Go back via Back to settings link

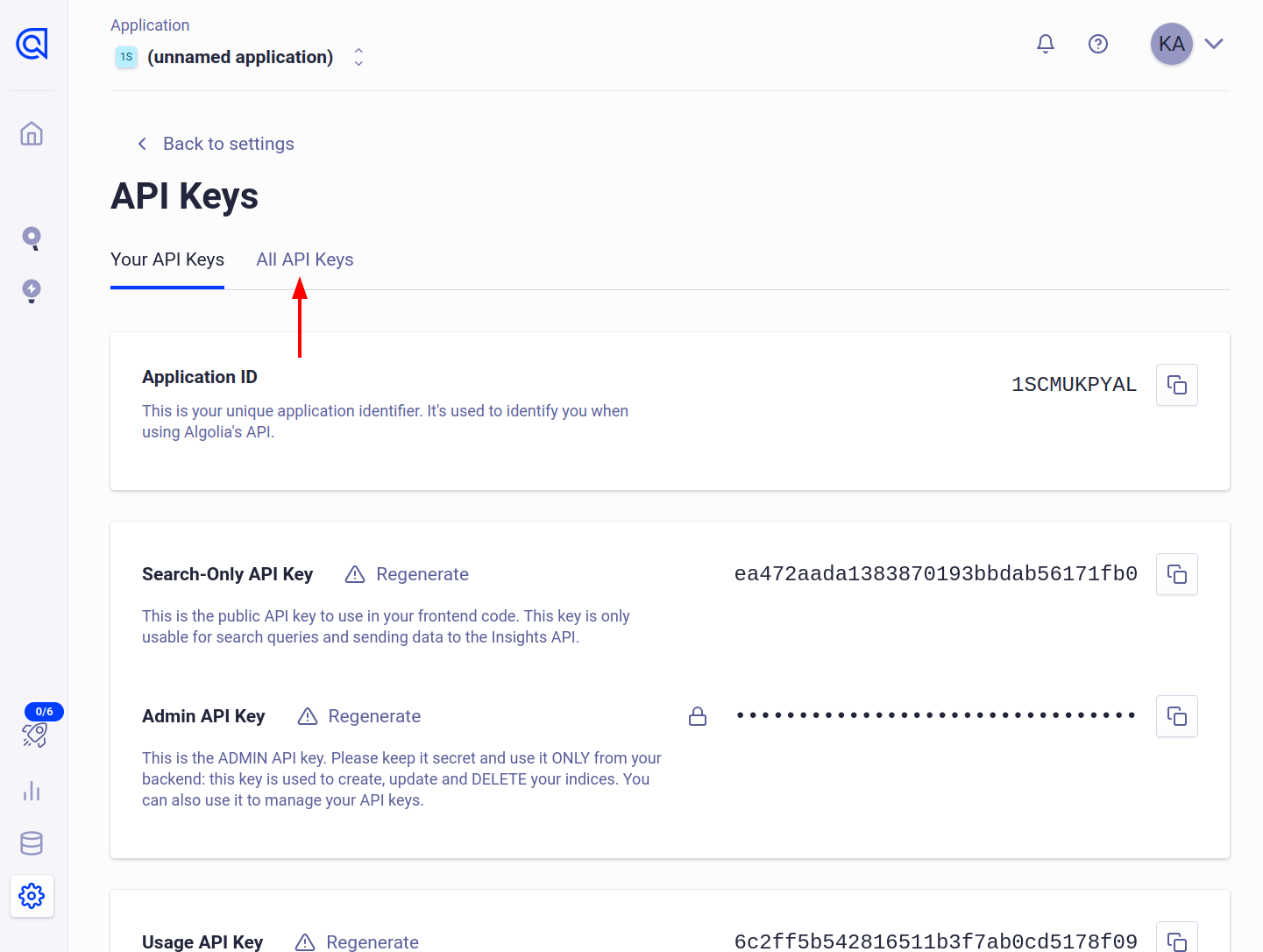click(216, 144)
